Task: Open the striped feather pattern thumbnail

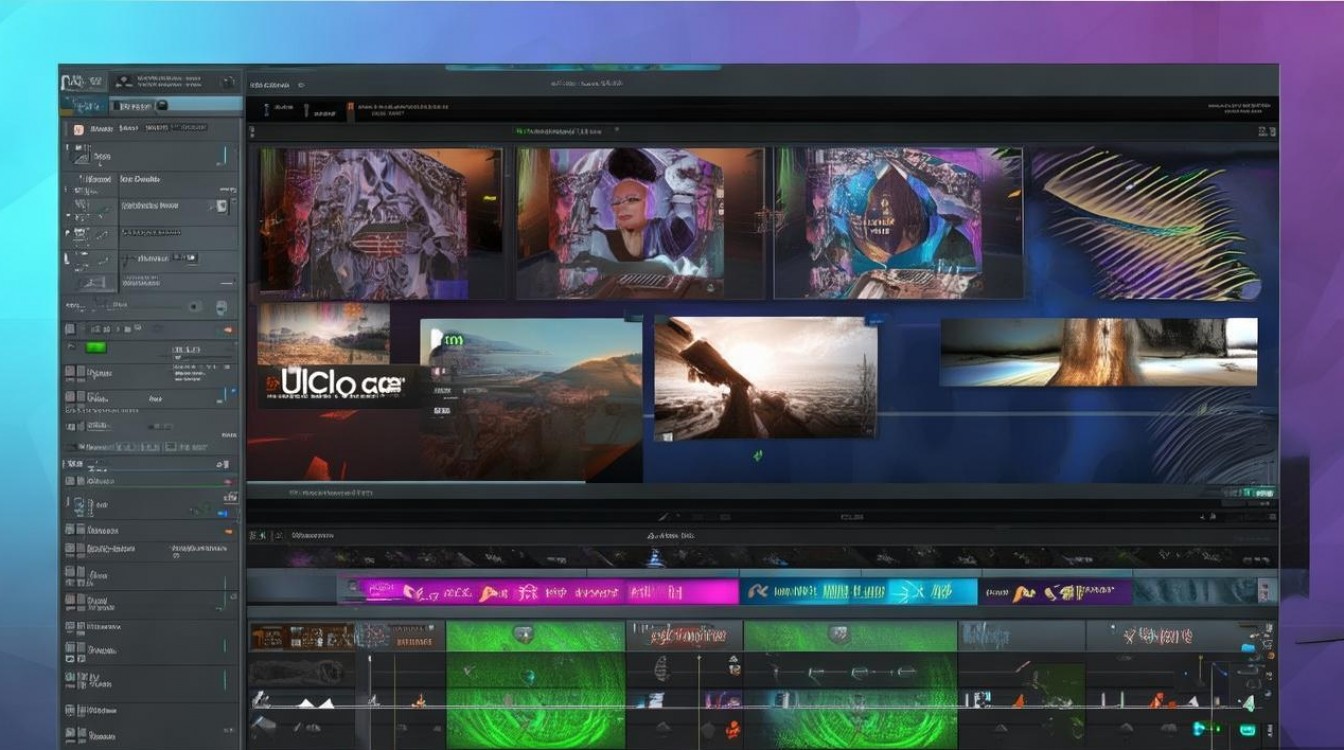Action: (1145, 223)
